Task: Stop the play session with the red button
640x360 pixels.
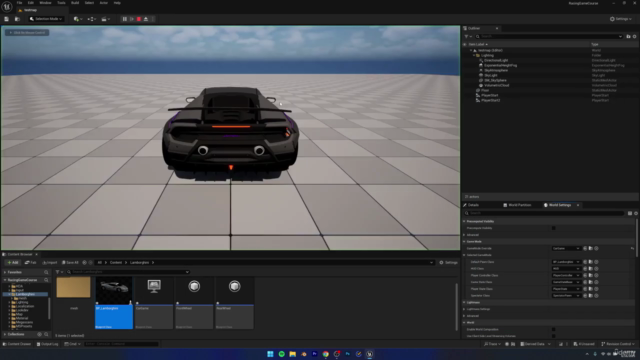Action: click(139, 19)
